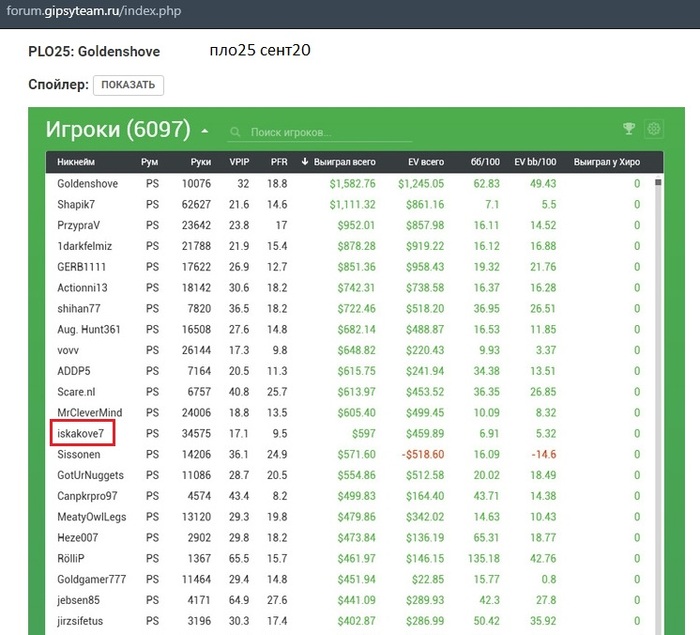
Task: Click the 65.5 VPIP value
Action: click(x=239, y=559)
